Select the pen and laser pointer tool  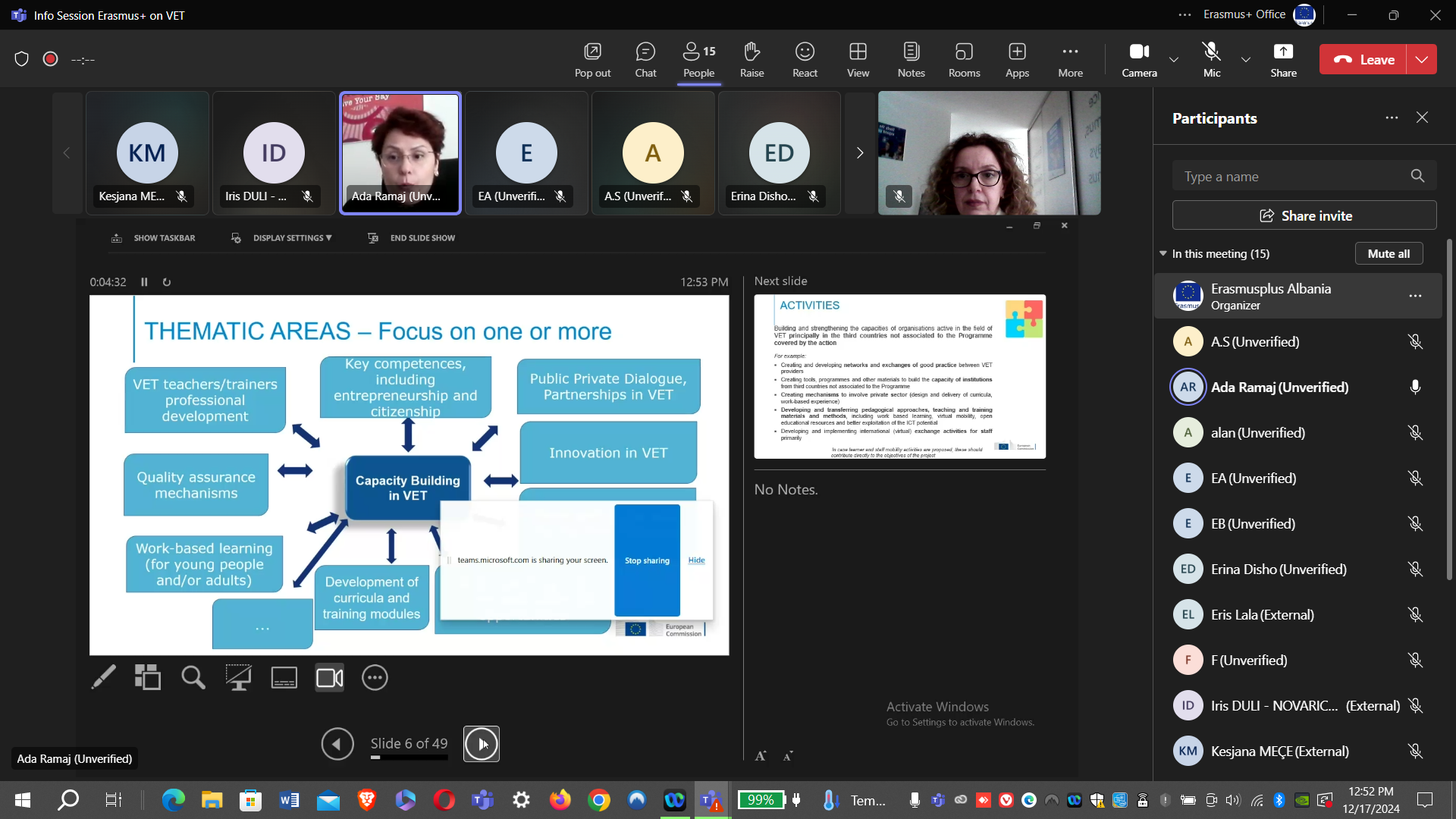[x=104, y=677]
